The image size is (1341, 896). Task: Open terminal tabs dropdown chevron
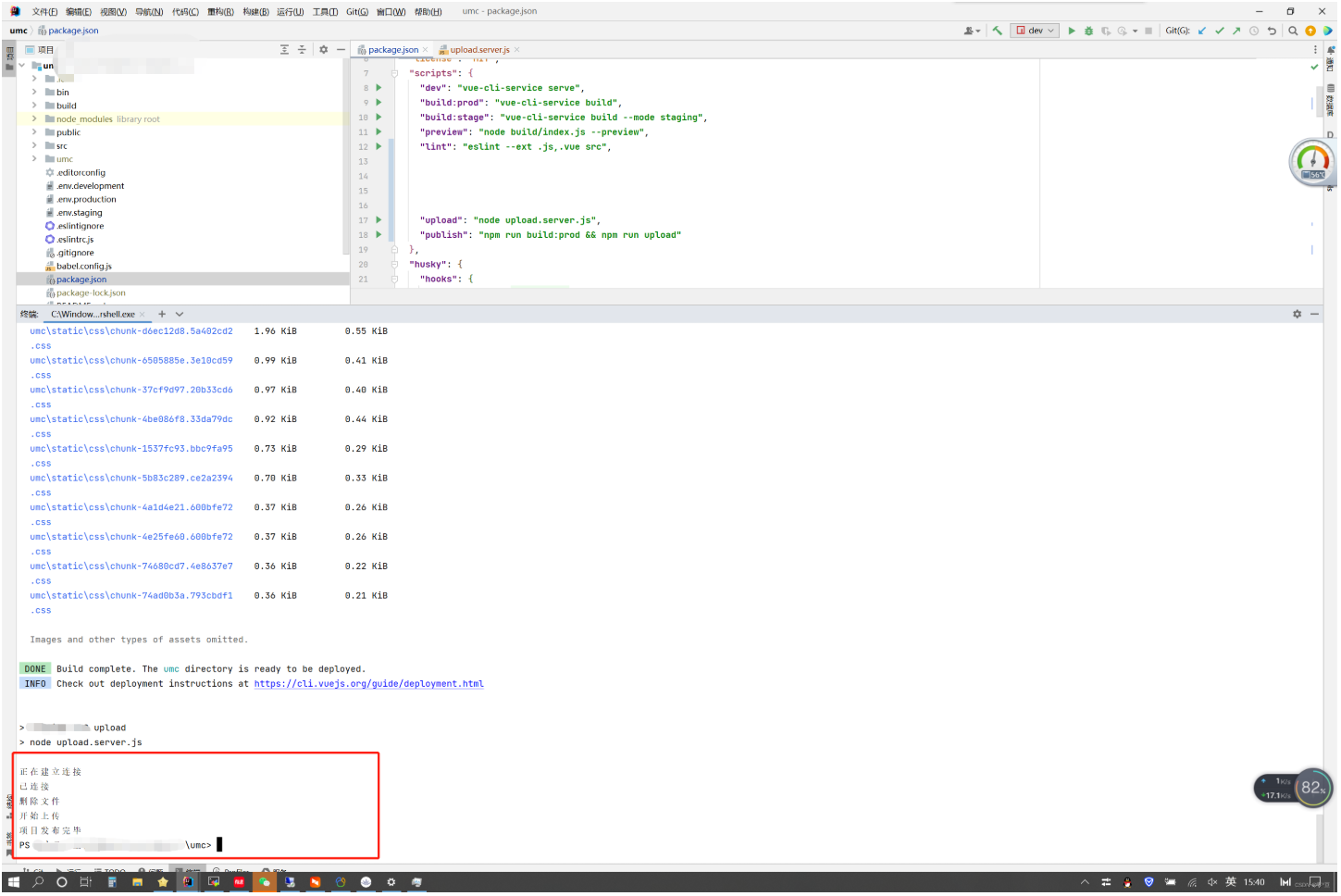point(180,315)
